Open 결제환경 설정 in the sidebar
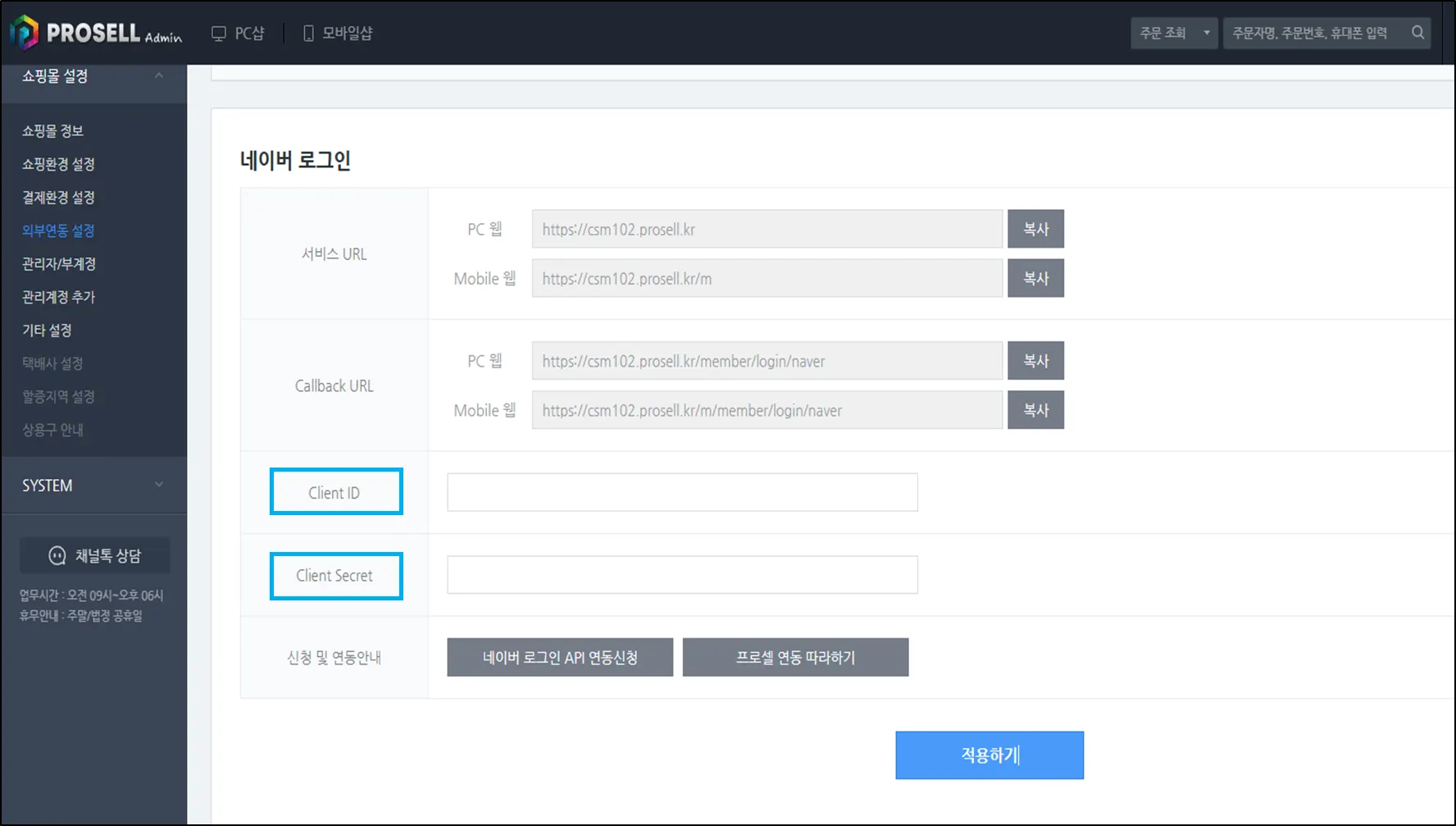1456x826 pixels. click(x=58, y=198)
